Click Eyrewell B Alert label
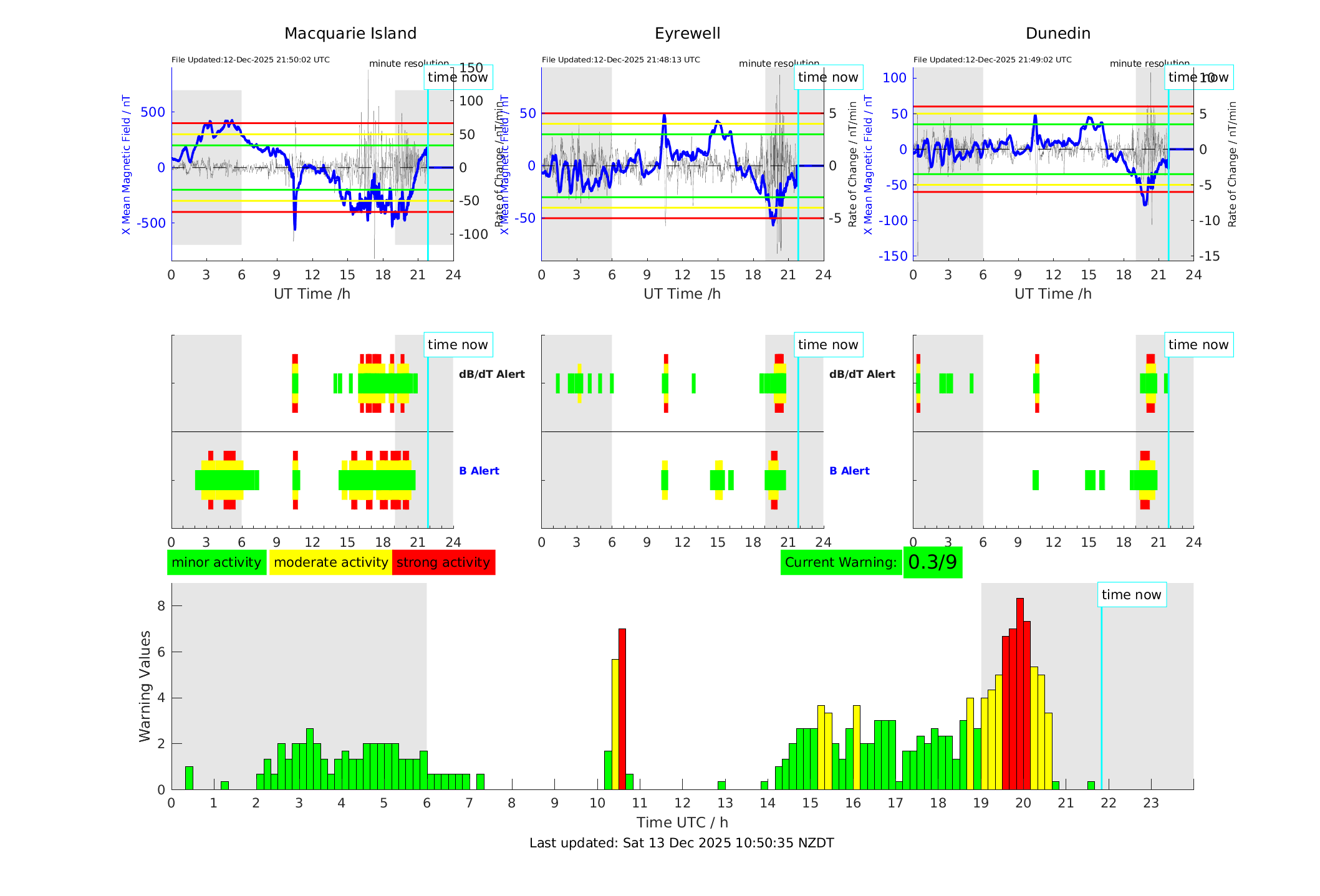Screen dimensions: 1320x896 point(849,471)
